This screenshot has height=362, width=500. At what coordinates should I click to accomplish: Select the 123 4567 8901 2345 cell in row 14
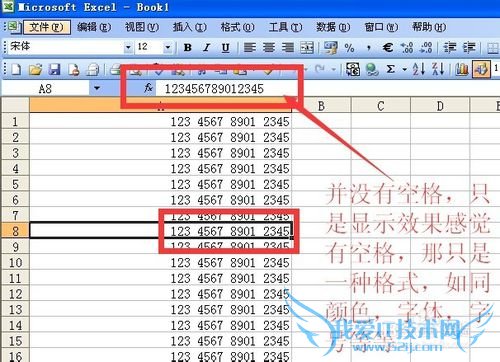point(161,325)
